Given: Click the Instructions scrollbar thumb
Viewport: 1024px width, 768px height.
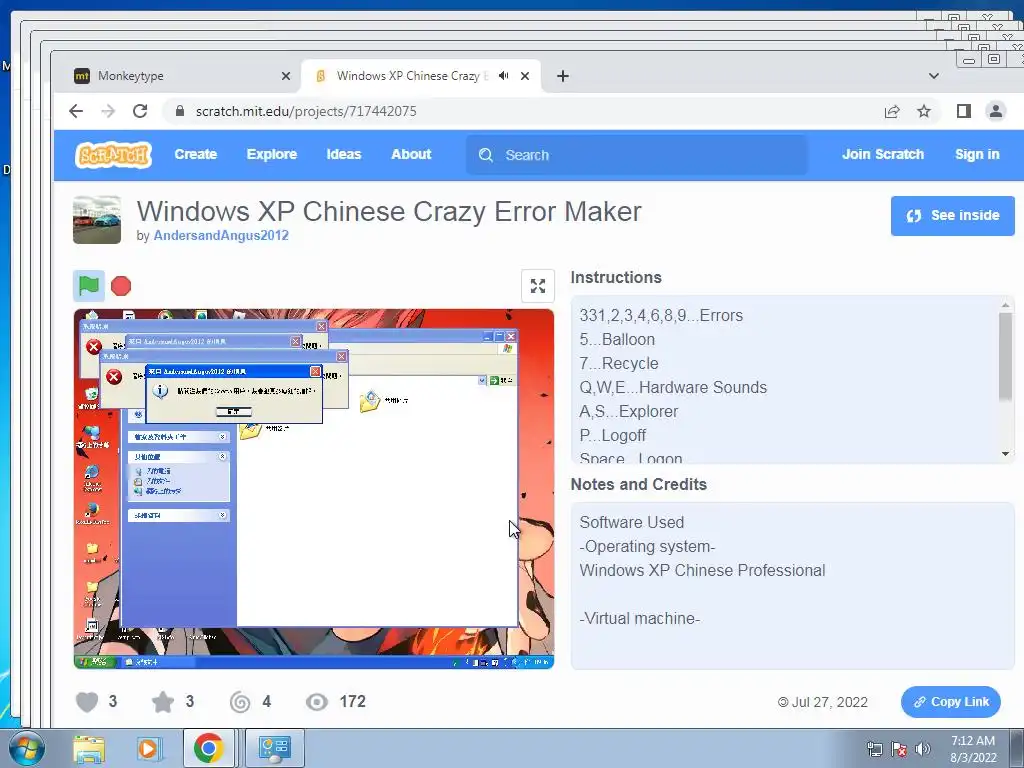Looking at the screenshot, I should click(x=1005, y=357).
